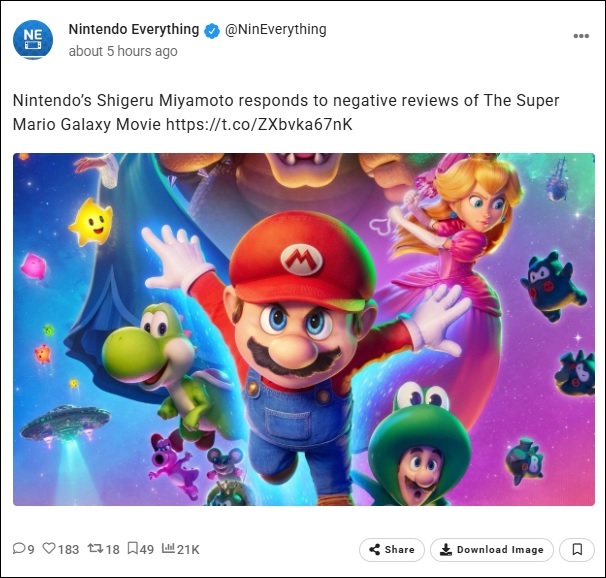Open the Nintendo Everything display name
This screenshot has height=578, width=606.
[x=133, y=30]
